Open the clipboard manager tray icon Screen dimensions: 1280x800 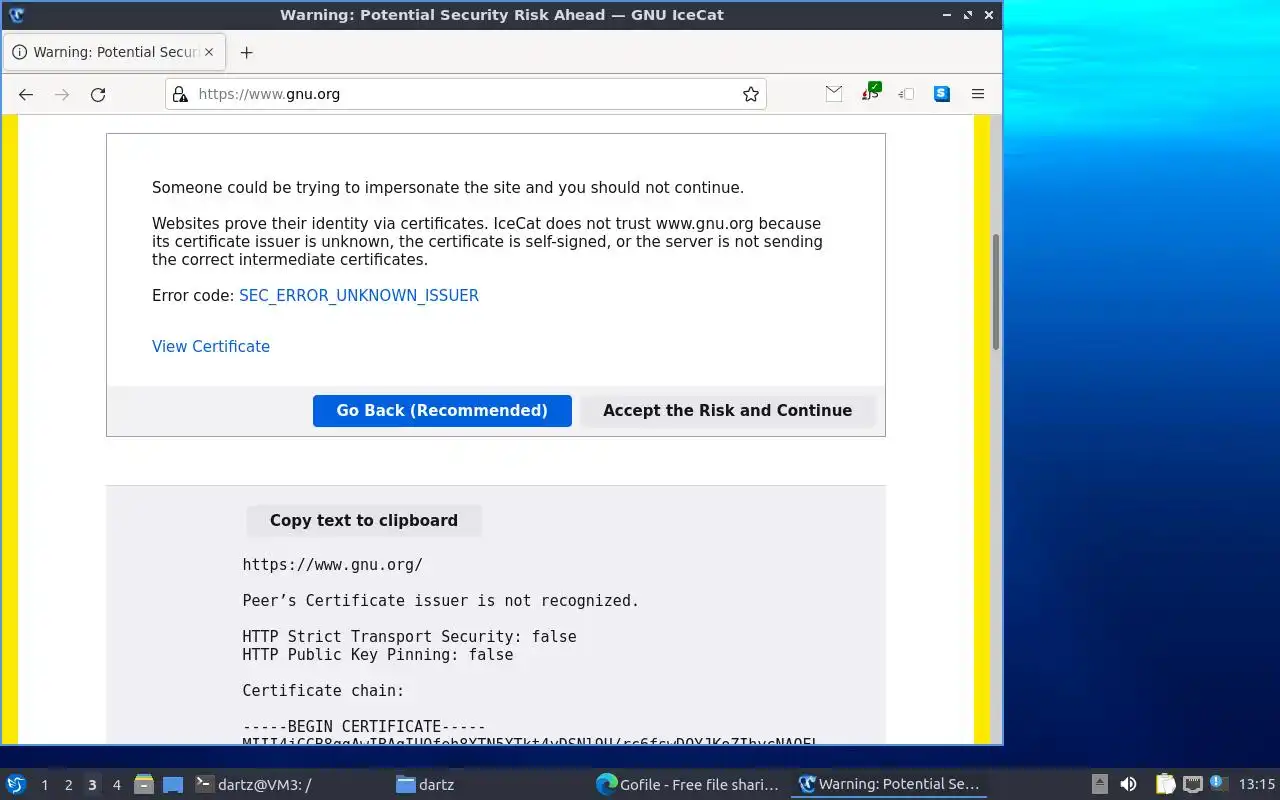coord(1165,785)
